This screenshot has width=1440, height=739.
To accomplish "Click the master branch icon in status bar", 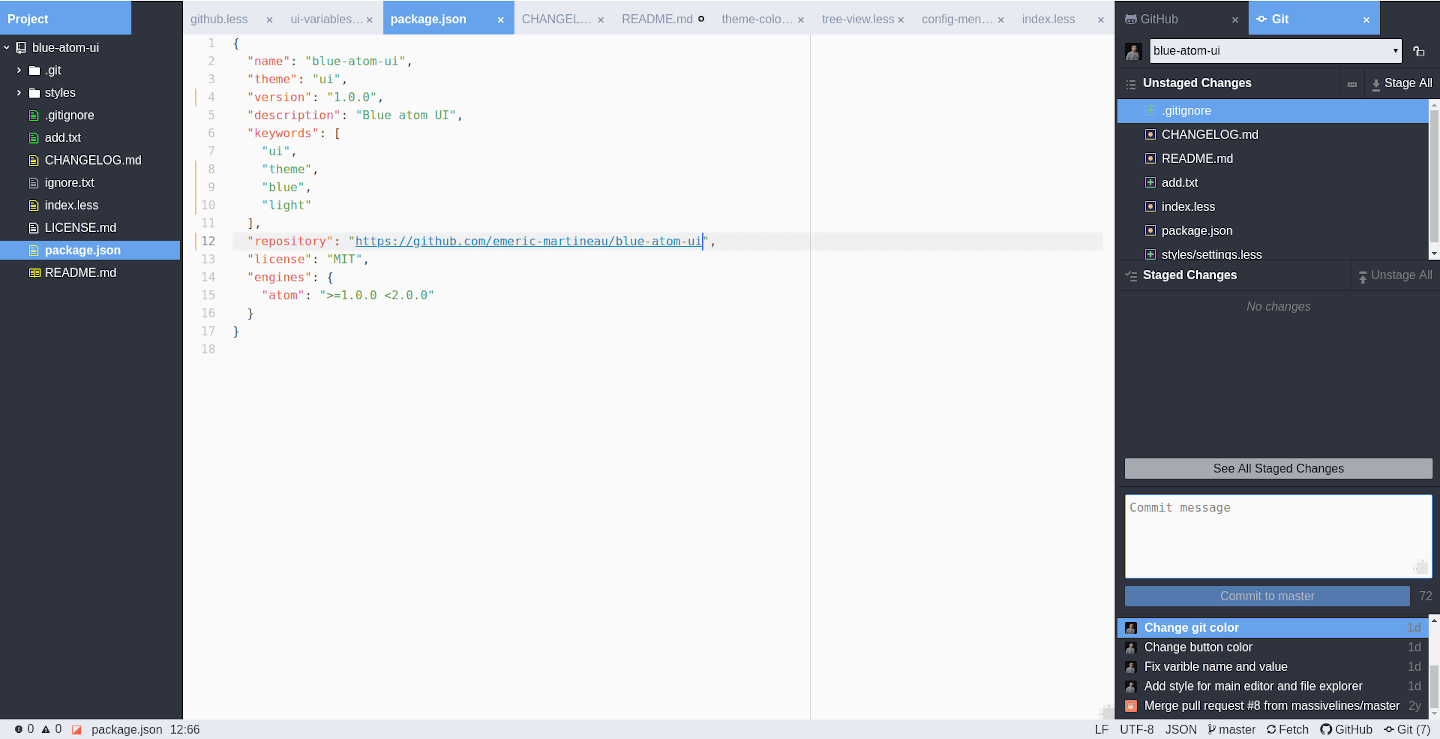I will tap(1212, 730).
